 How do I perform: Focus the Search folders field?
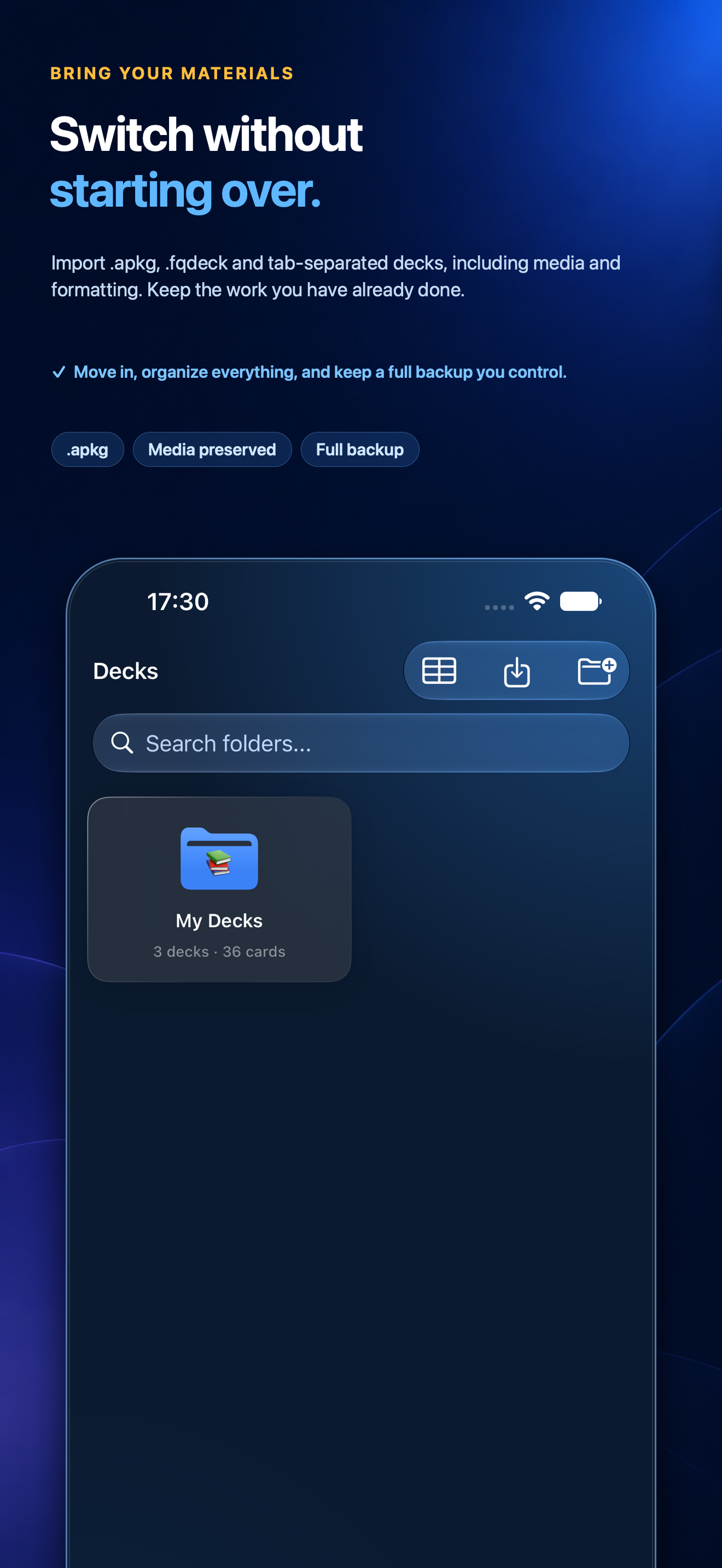click(x=361, y=742)
